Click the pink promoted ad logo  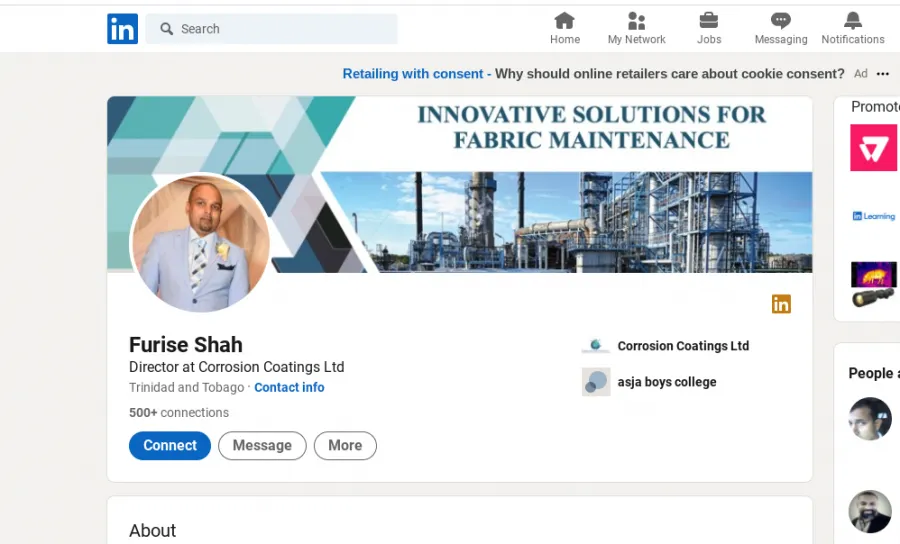(873, 147)
